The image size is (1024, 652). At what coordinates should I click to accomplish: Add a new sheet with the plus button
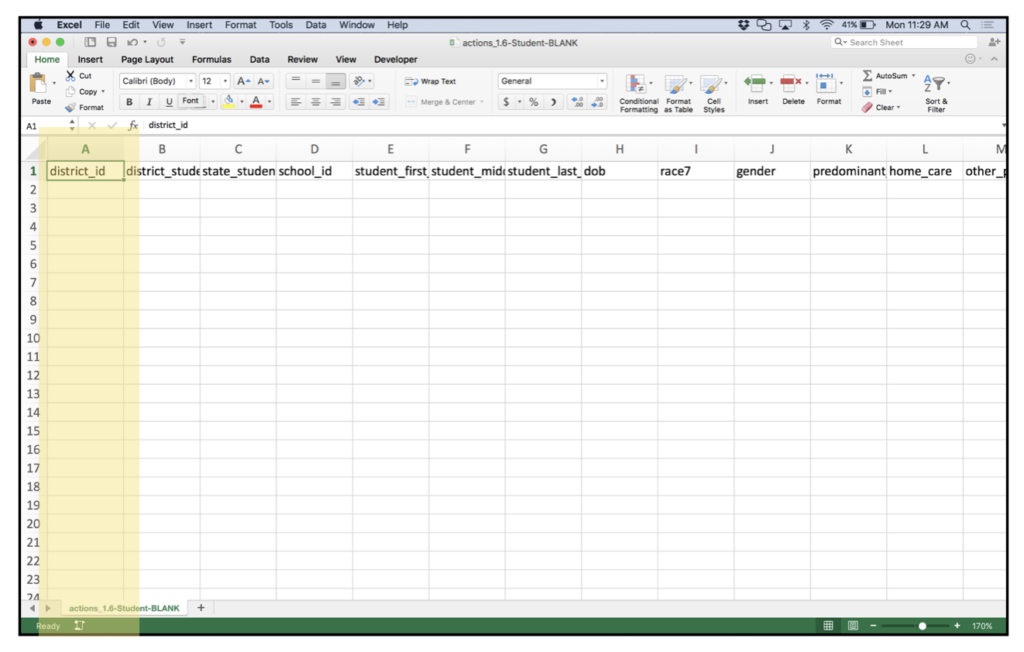(201, 608)
